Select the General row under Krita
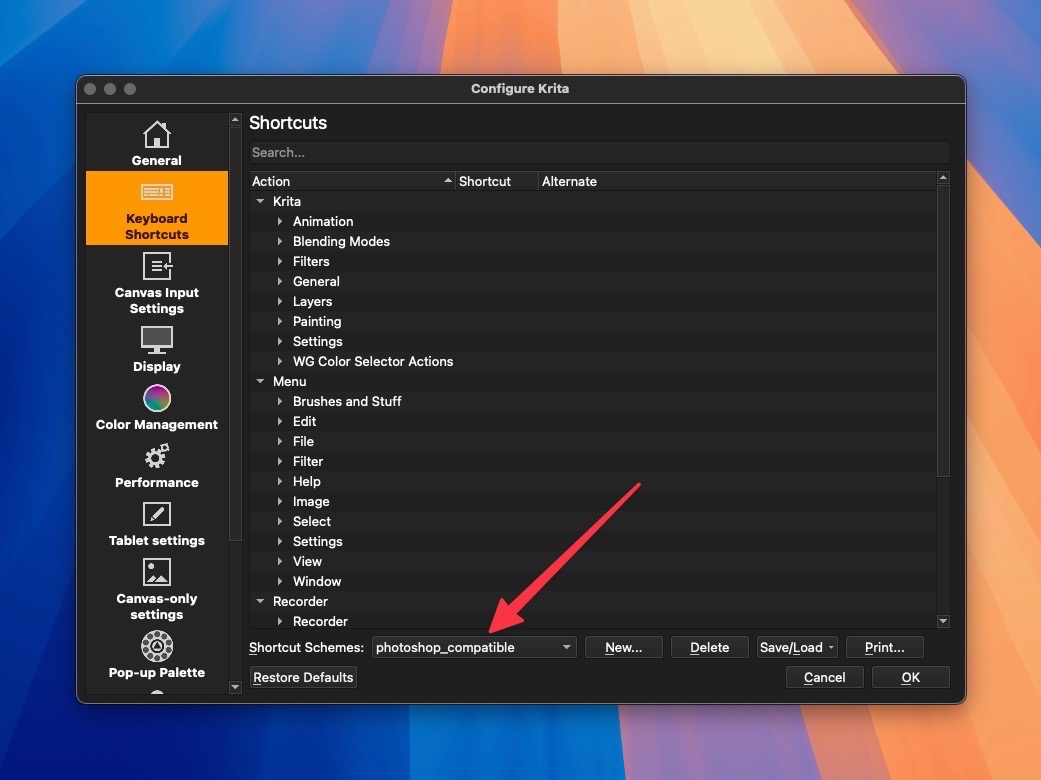 pos(593,281)
